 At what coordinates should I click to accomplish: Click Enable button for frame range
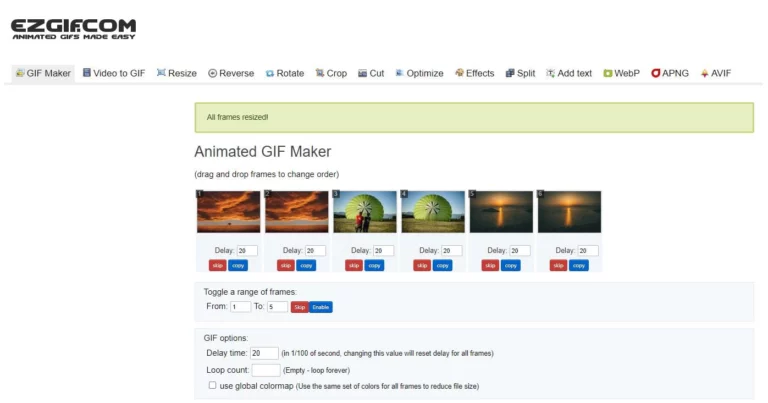coord(321,307)
